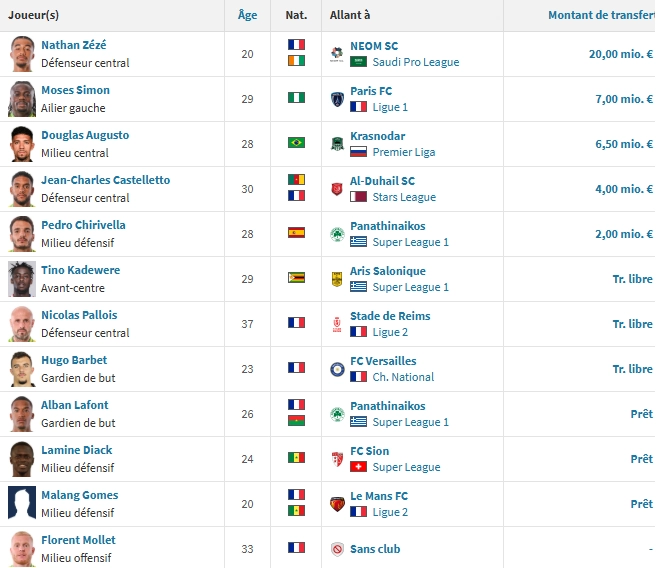
Task: Open Nathan Zézé player profile link
Action: click(74, 45)
